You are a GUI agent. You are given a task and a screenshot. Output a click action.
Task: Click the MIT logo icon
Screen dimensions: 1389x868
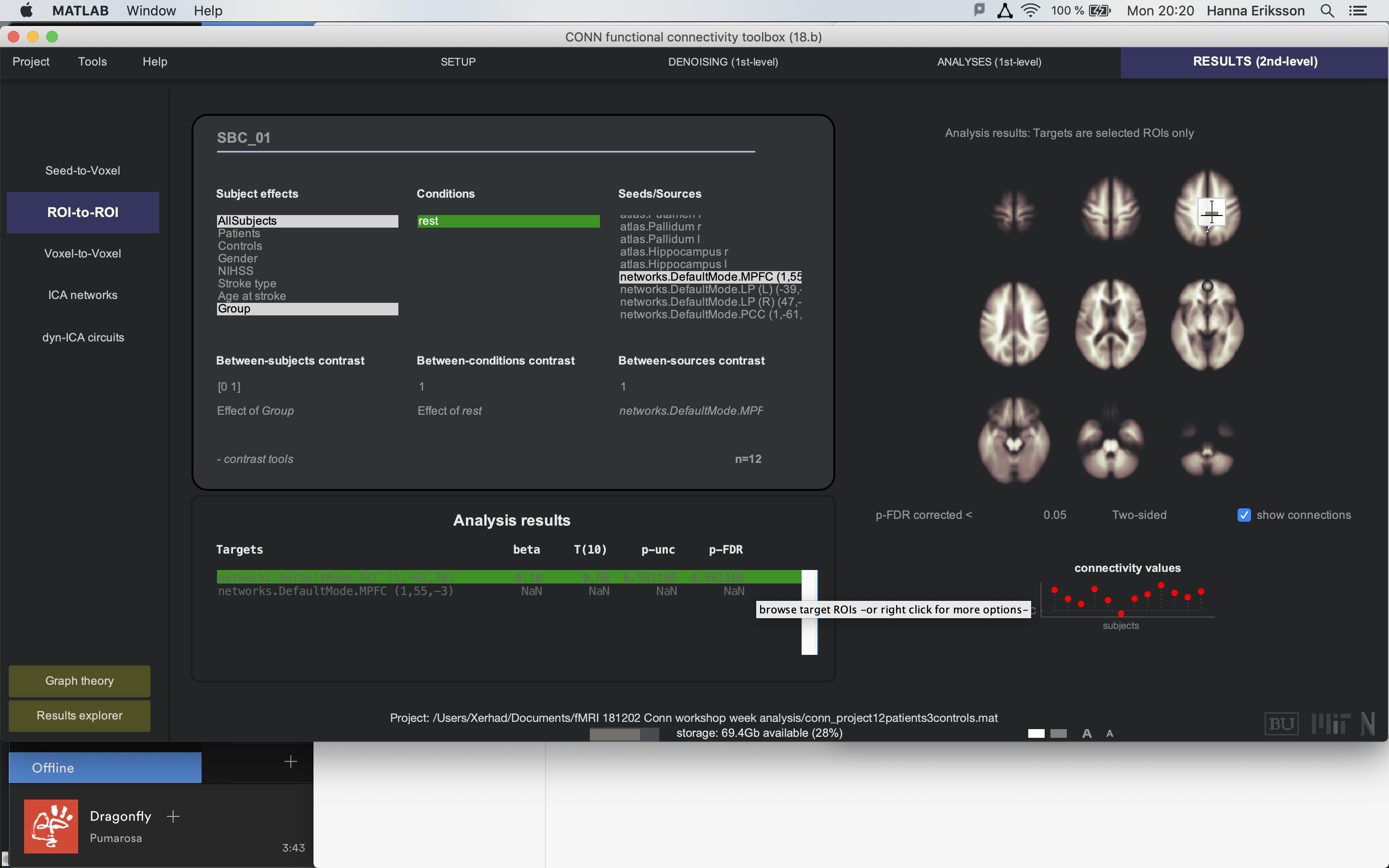click(1330, 724)
